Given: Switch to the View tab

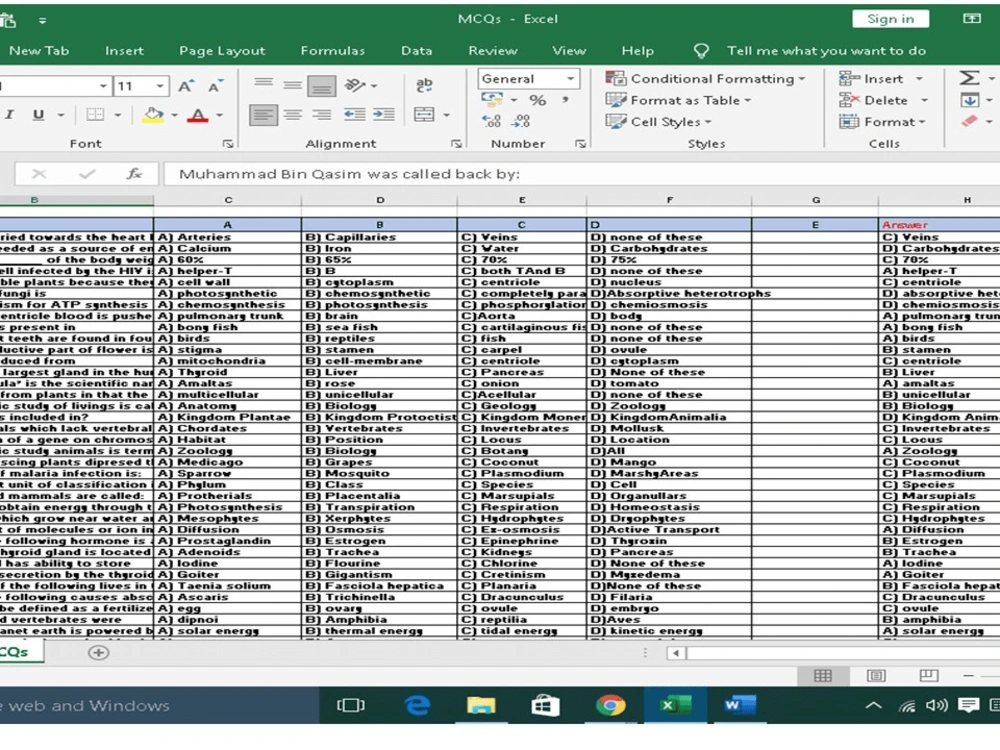Looking at the screenshot, I should coord(569,50).
